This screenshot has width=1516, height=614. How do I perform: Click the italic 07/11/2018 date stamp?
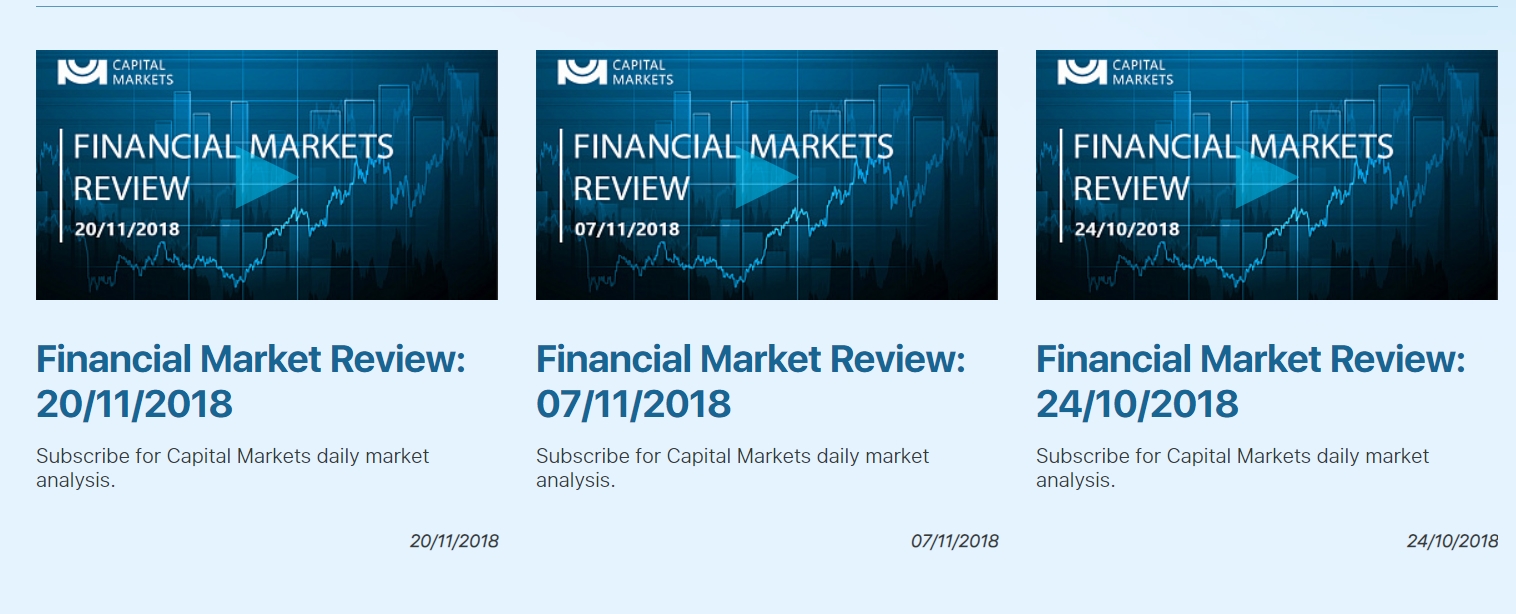(954, 541)
